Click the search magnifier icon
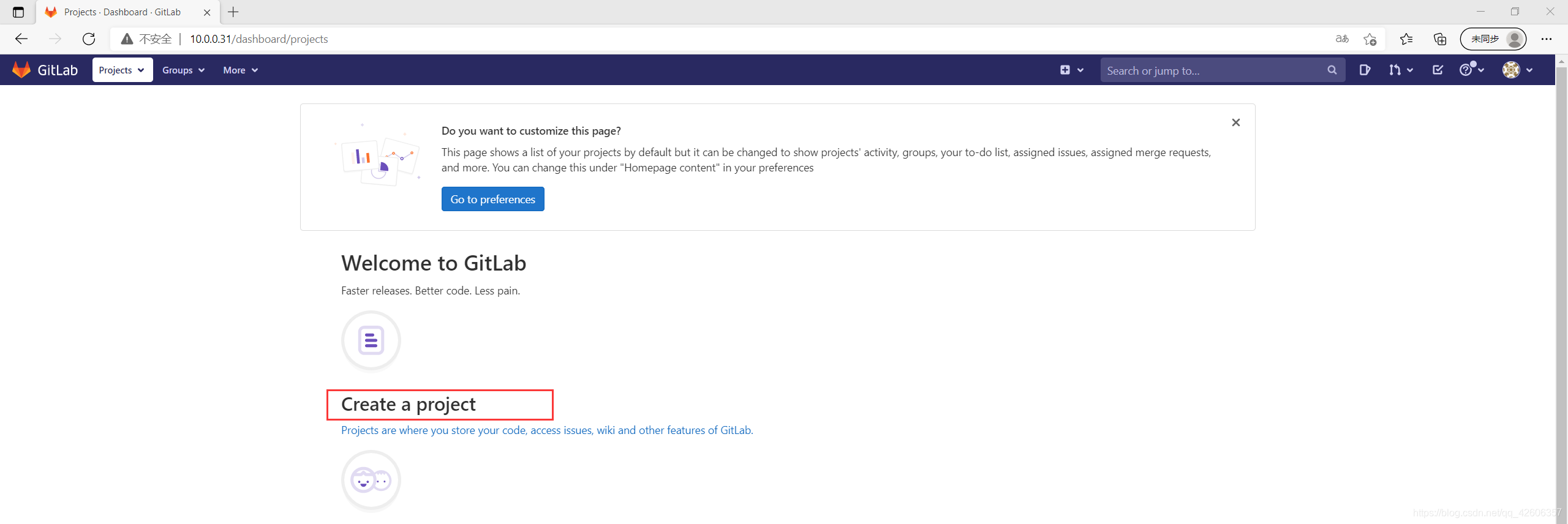The height and width of the screenshot is (524, 1568). click(x=1332, y=70)
